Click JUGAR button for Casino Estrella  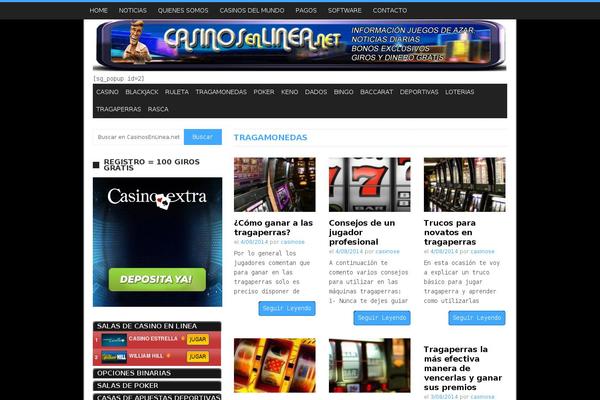tap(198, 340)
